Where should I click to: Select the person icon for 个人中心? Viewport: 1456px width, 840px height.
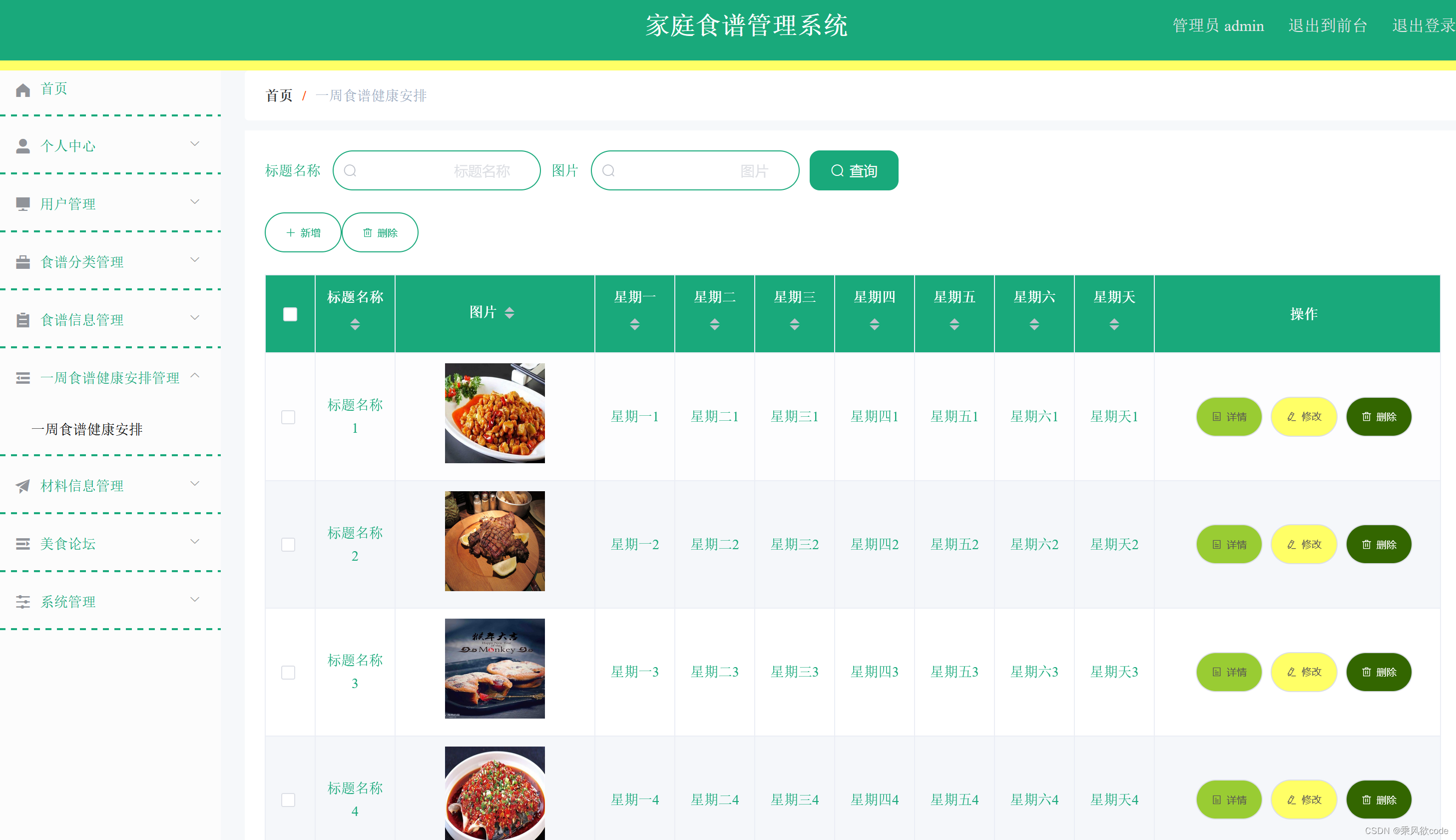[23, 145]
